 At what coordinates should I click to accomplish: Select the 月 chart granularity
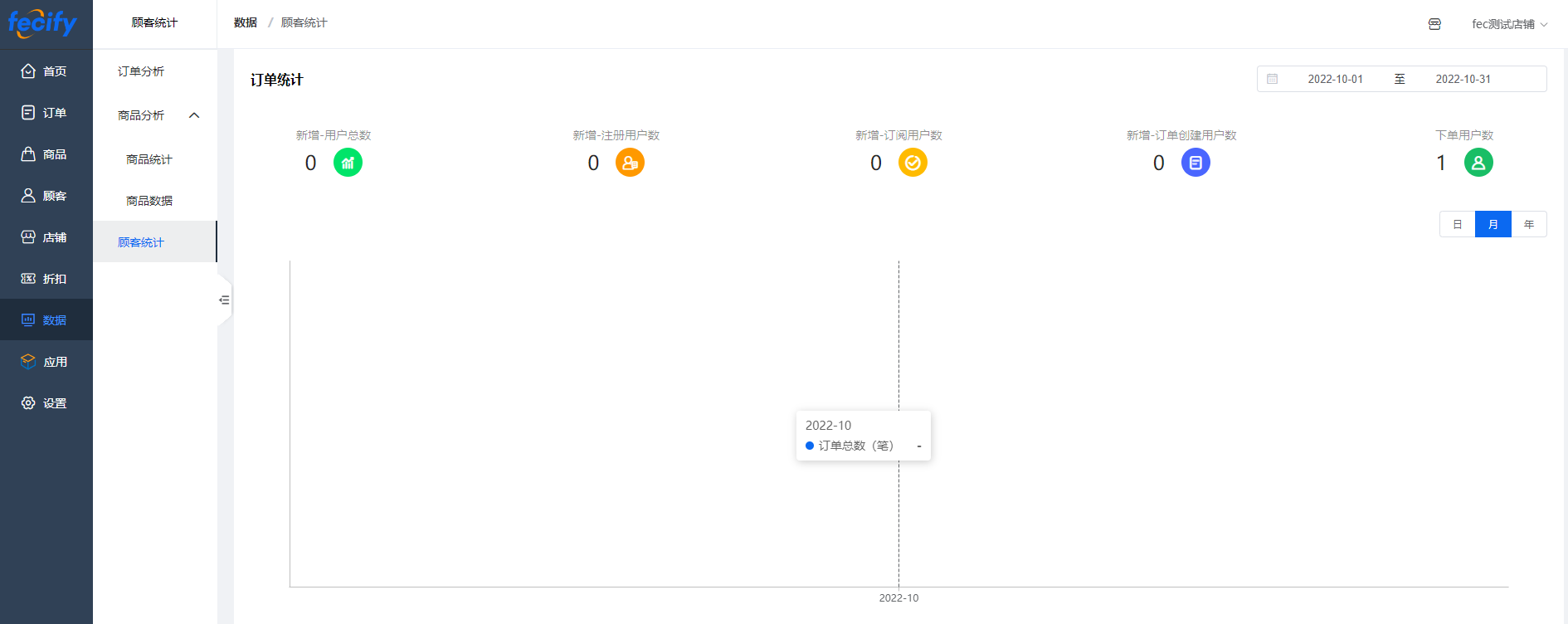point(1493,224)
